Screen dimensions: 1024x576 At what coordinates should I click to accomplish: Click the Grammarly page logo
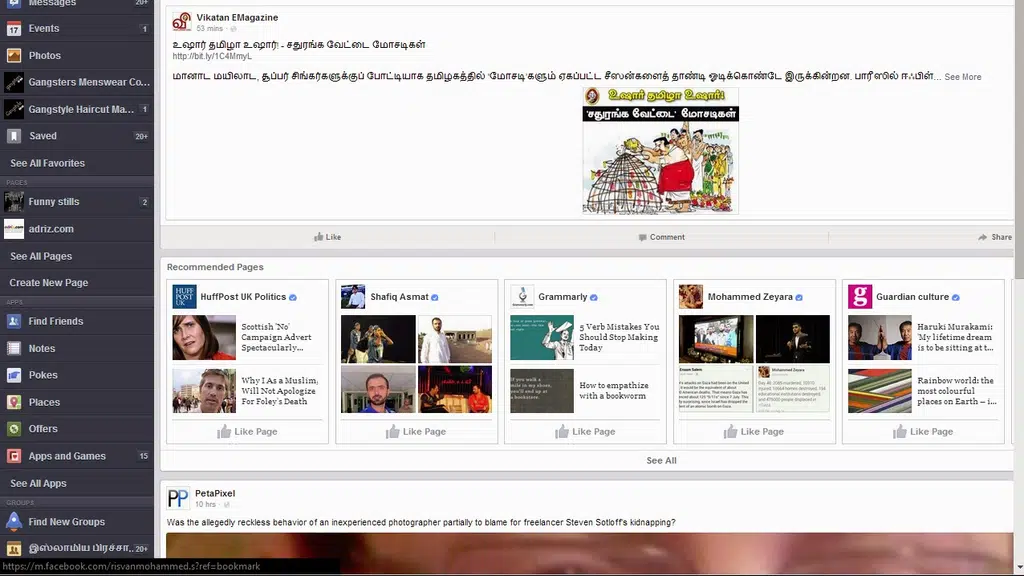coord(522,296)
